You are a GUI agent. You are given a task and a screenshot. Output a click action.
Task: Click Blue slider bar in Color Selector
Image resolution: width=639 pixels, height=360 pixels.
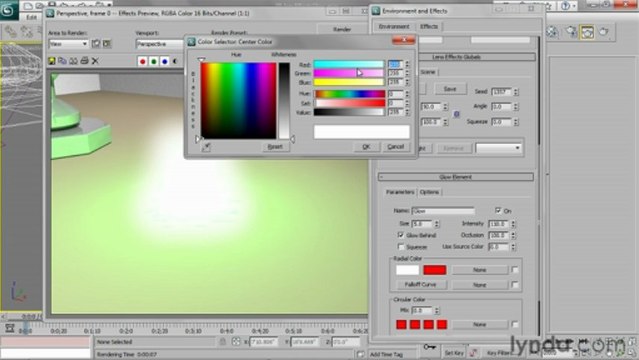pyautogui.click(x=349, y=82)
